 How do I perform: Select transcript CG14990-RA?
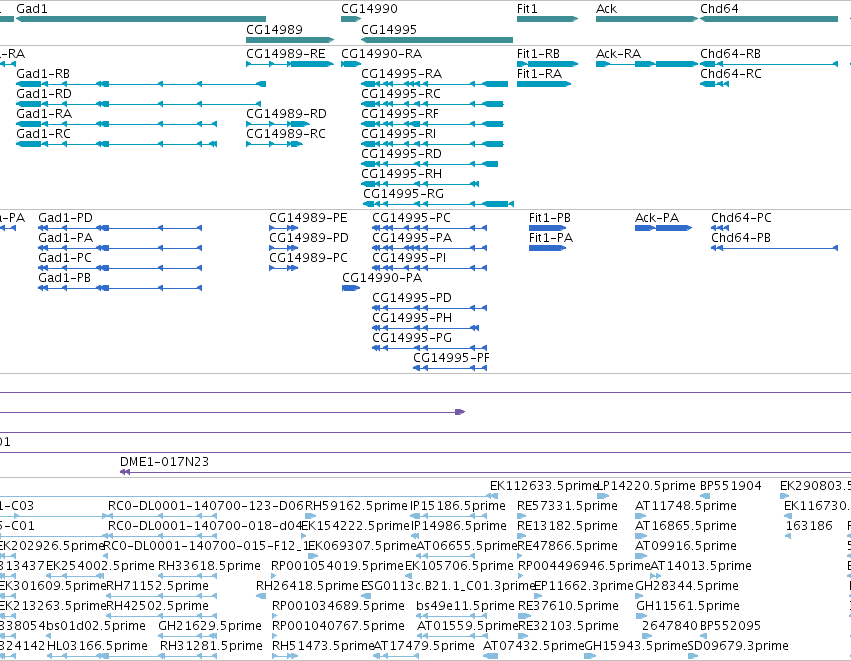point(382,54)
